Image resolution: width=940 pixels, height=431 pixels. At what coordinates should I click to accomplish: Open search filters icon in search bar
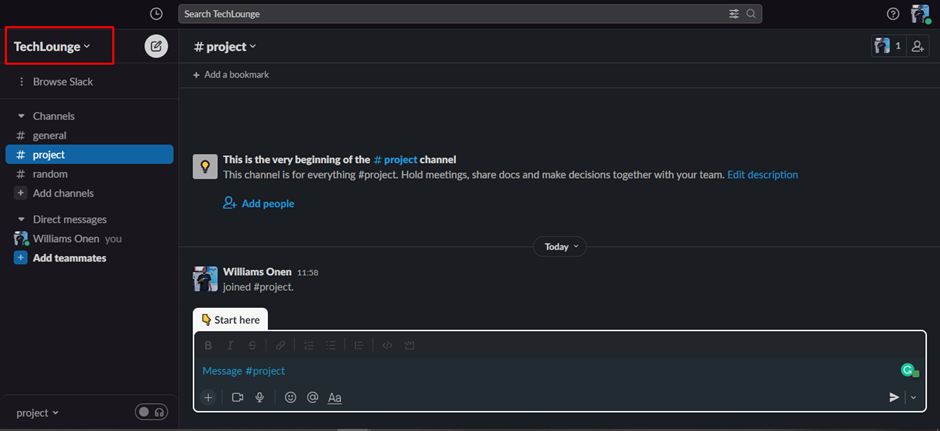coord(734,14)
